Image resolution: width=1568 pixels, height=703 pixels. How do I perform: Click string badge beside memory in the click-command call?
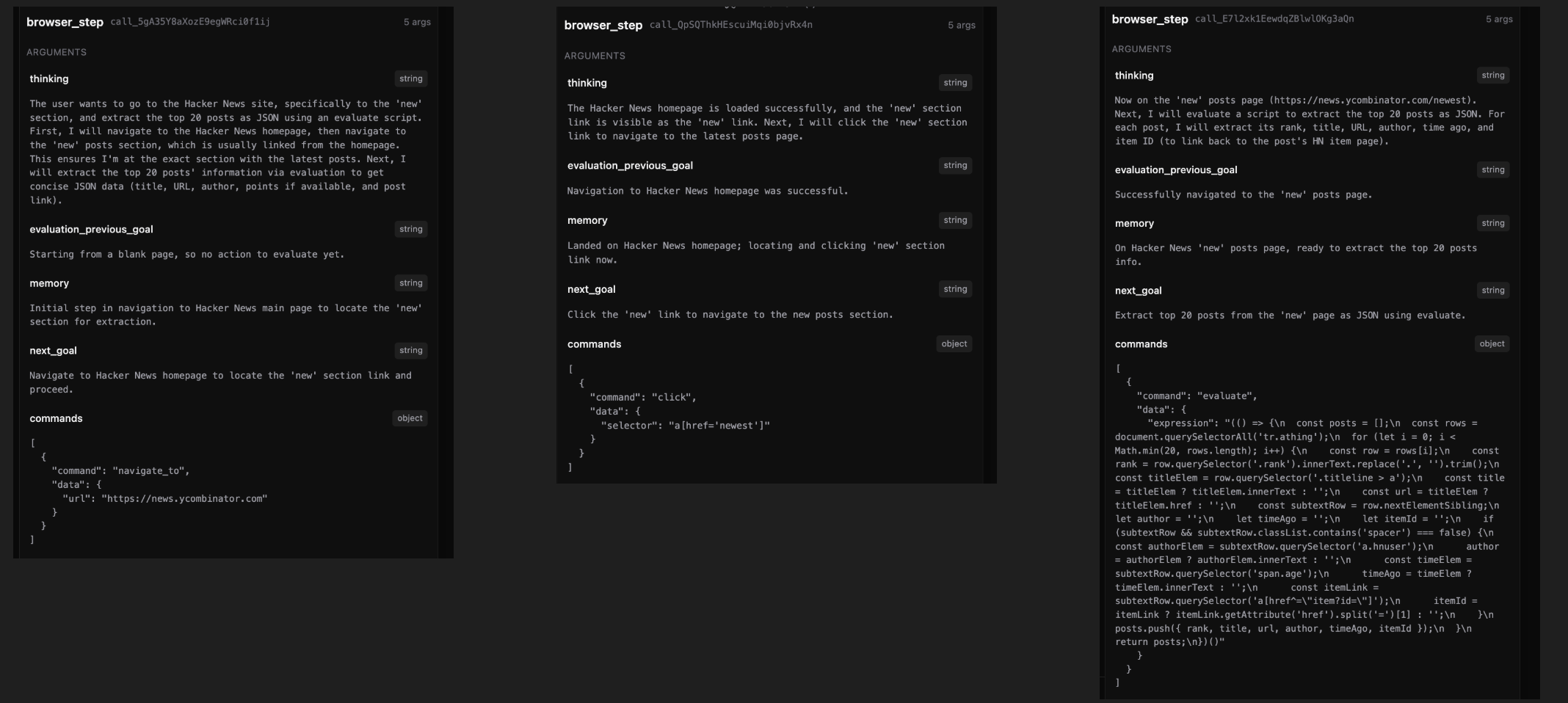(x=955, y=220)
